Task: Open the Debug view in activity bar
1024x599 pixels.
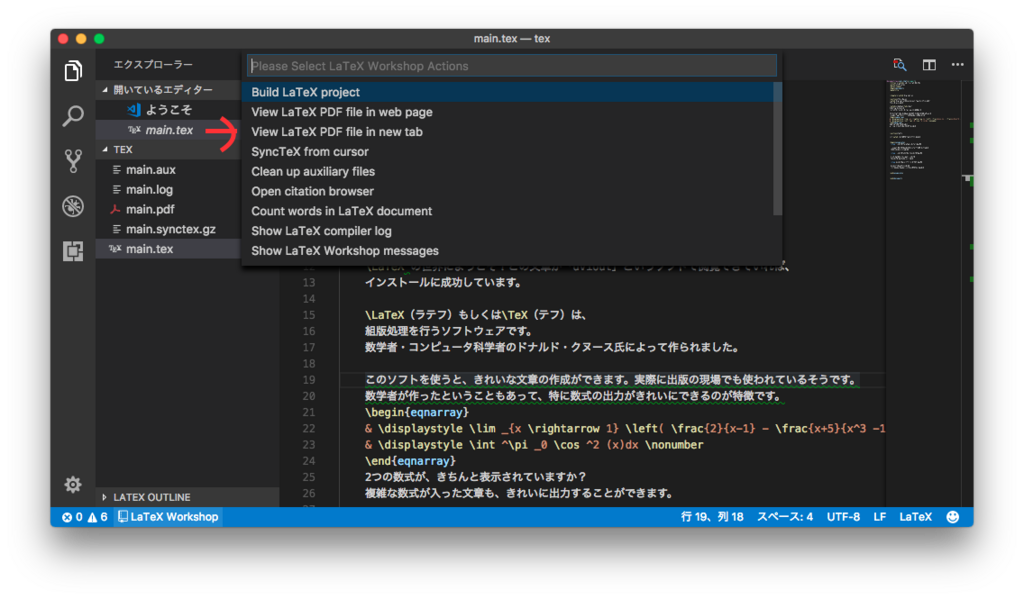Action: click(x=73, y=206)
